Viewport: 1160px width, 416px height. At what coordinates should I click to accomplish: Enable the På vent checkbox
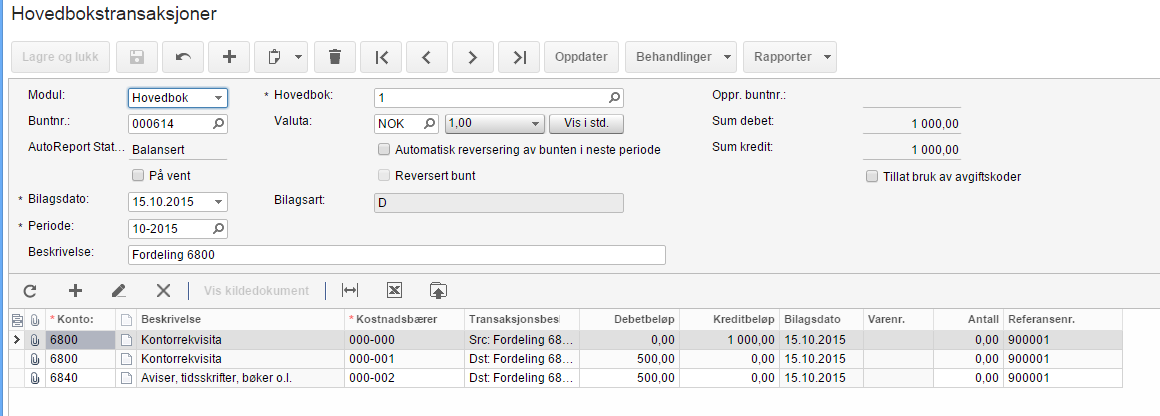139,176
